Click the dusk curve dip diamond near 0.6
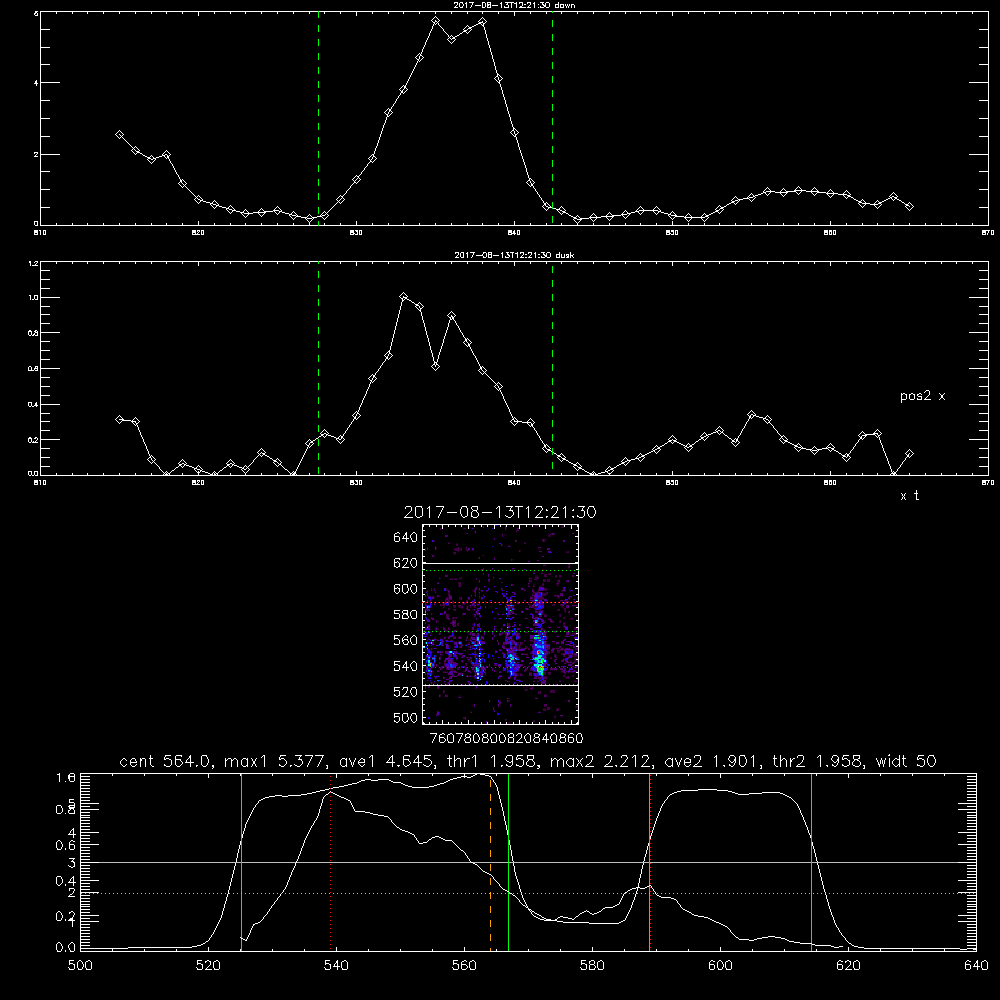This screenshot has height=1000, width=1000. pyautogui.click(x=436, y=366)
